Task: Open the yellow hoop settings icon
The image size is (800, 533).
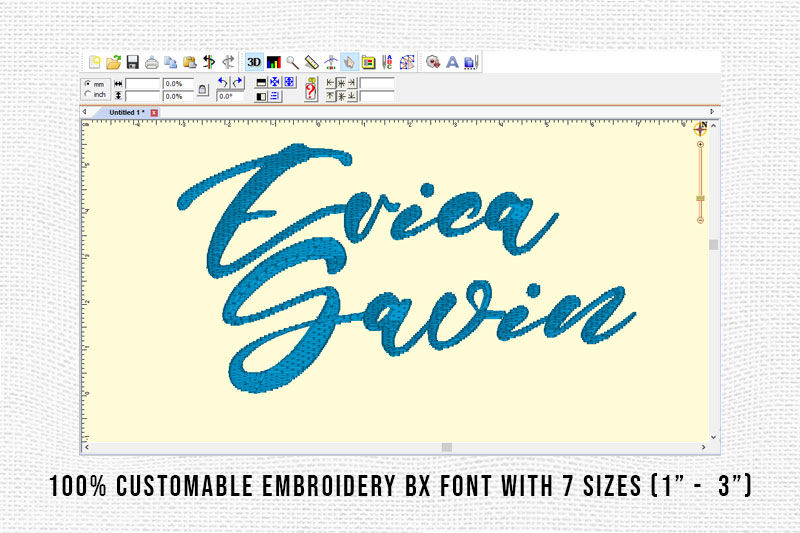Action: (368, 63)
